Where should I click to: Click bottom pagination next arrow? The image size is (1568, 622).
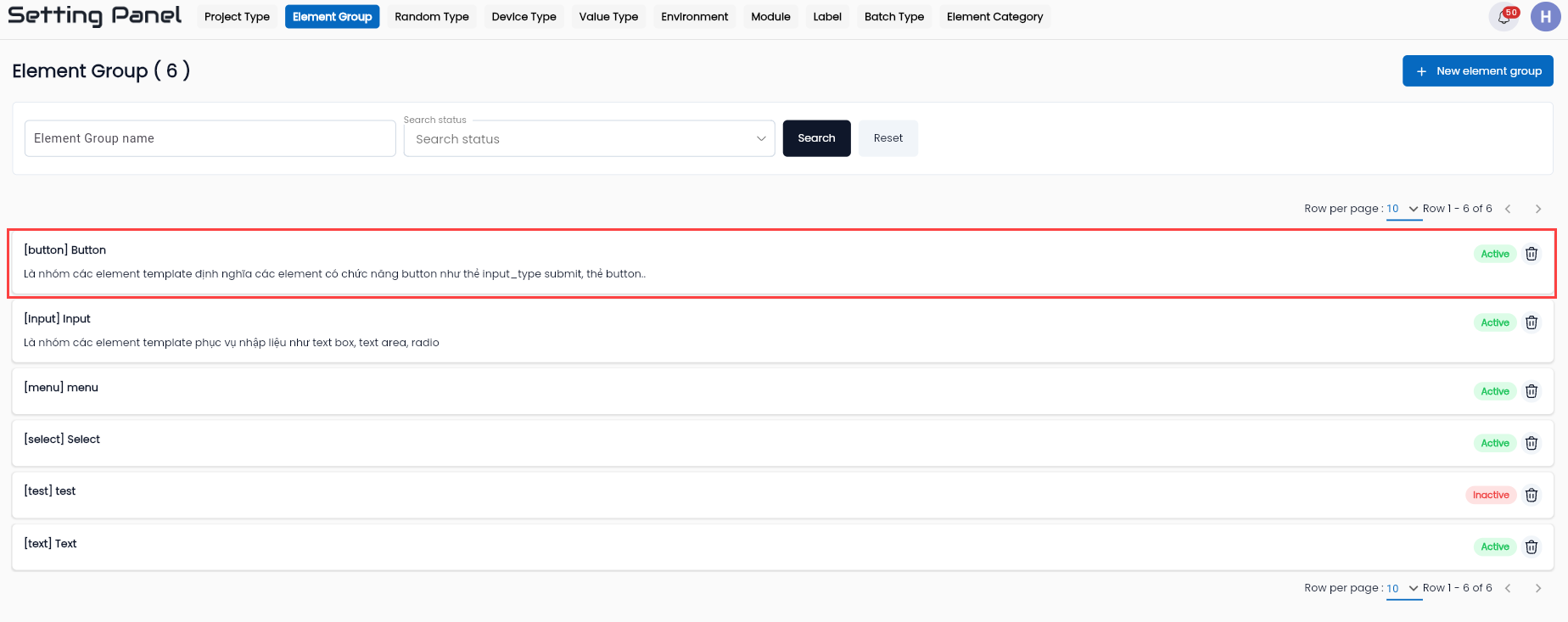pyautogui.click(x=1538, y=588)
